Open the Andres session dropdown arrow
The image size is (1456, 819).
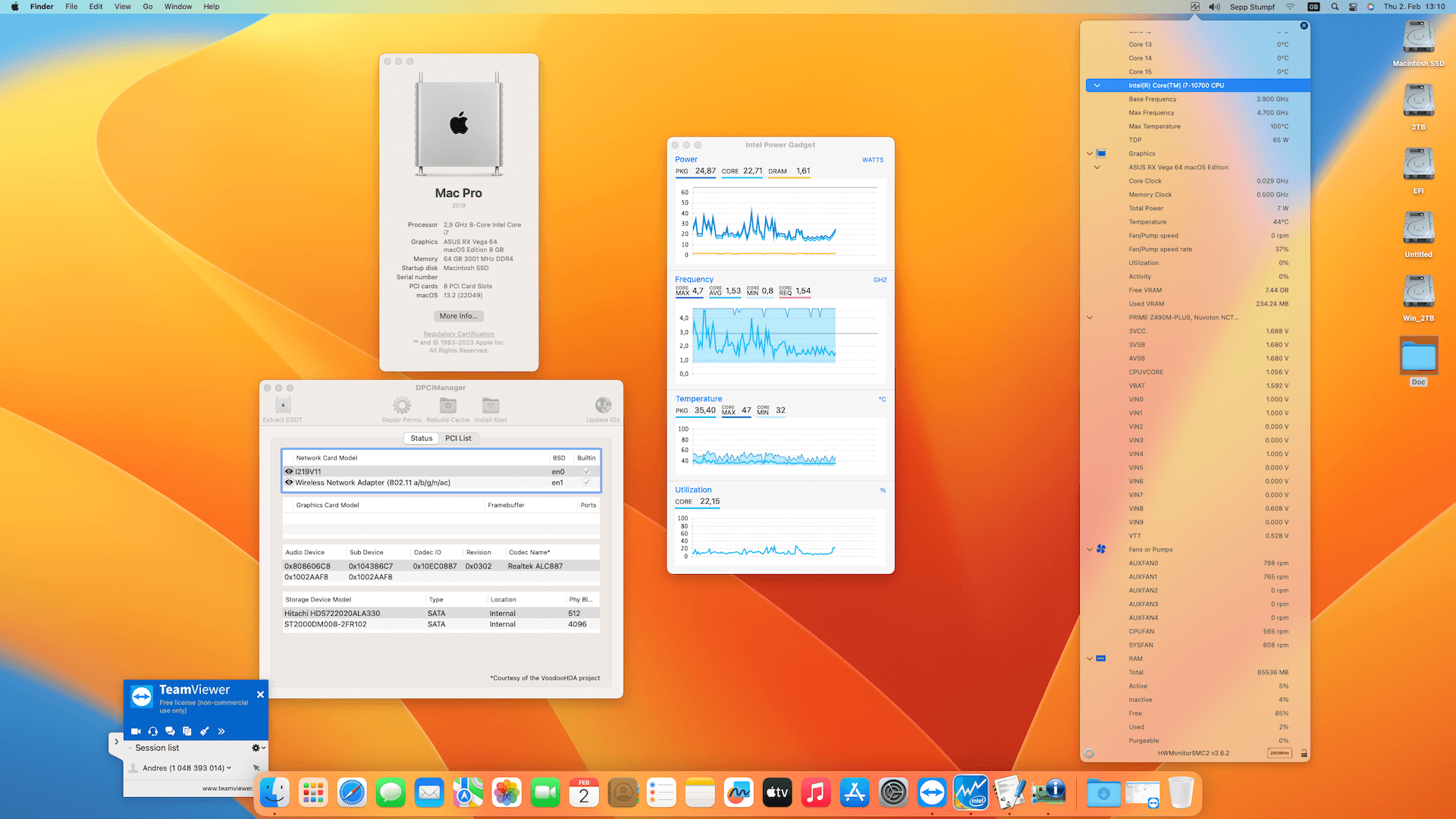click(x=229, y=768)
